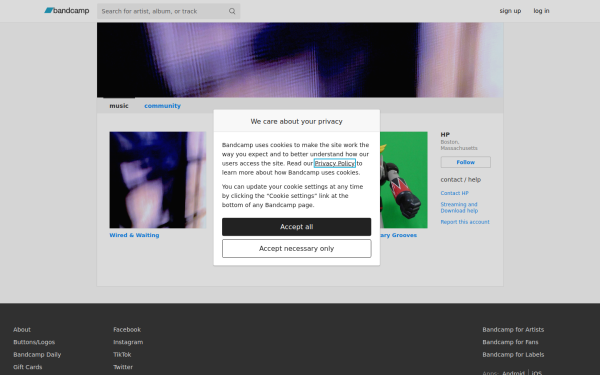
Task: Open Bandcamp for Labels
Action: [x=513, y=354]
